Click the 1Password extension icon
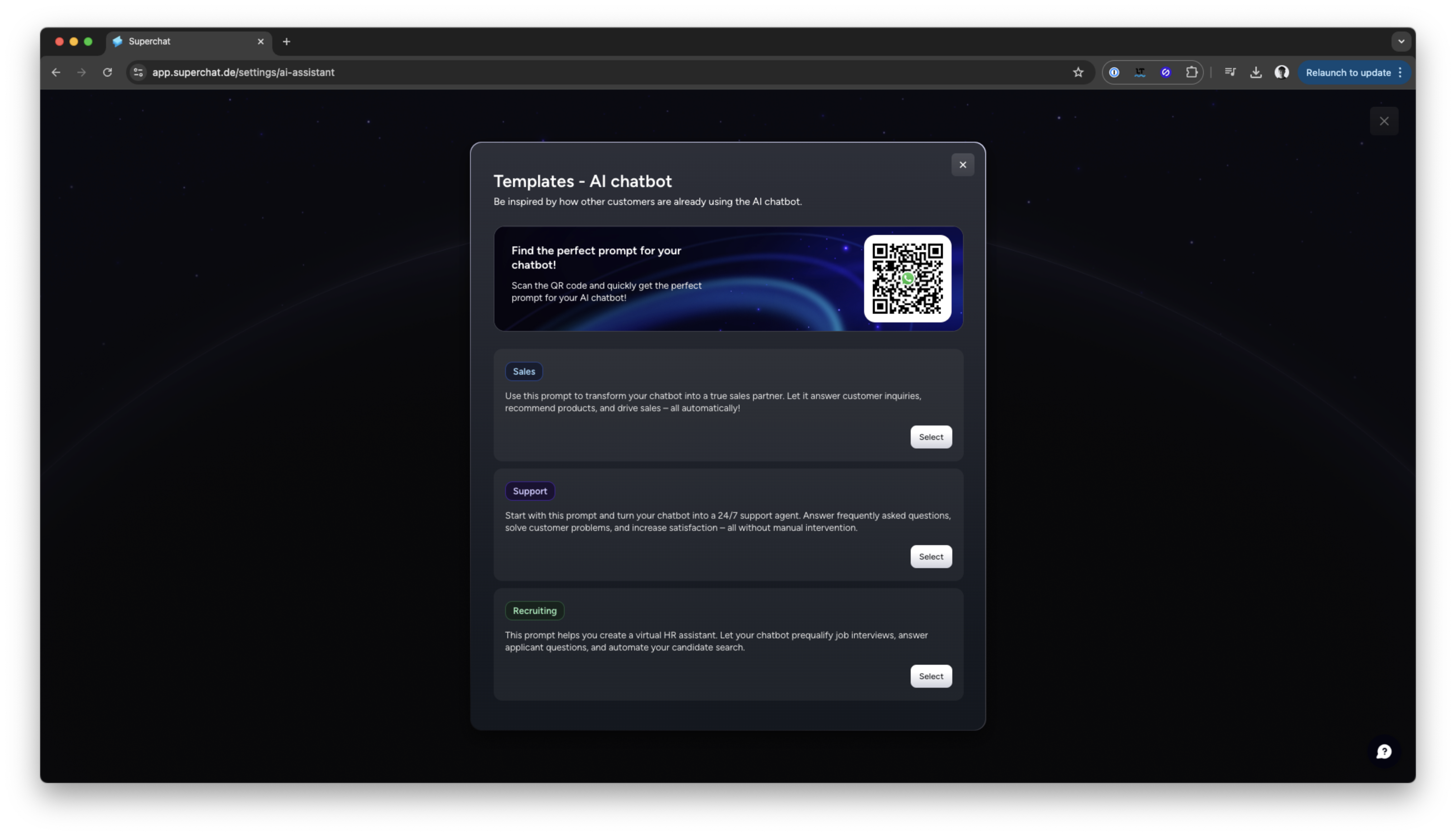1456x836 pixels. coord(1114,72)
